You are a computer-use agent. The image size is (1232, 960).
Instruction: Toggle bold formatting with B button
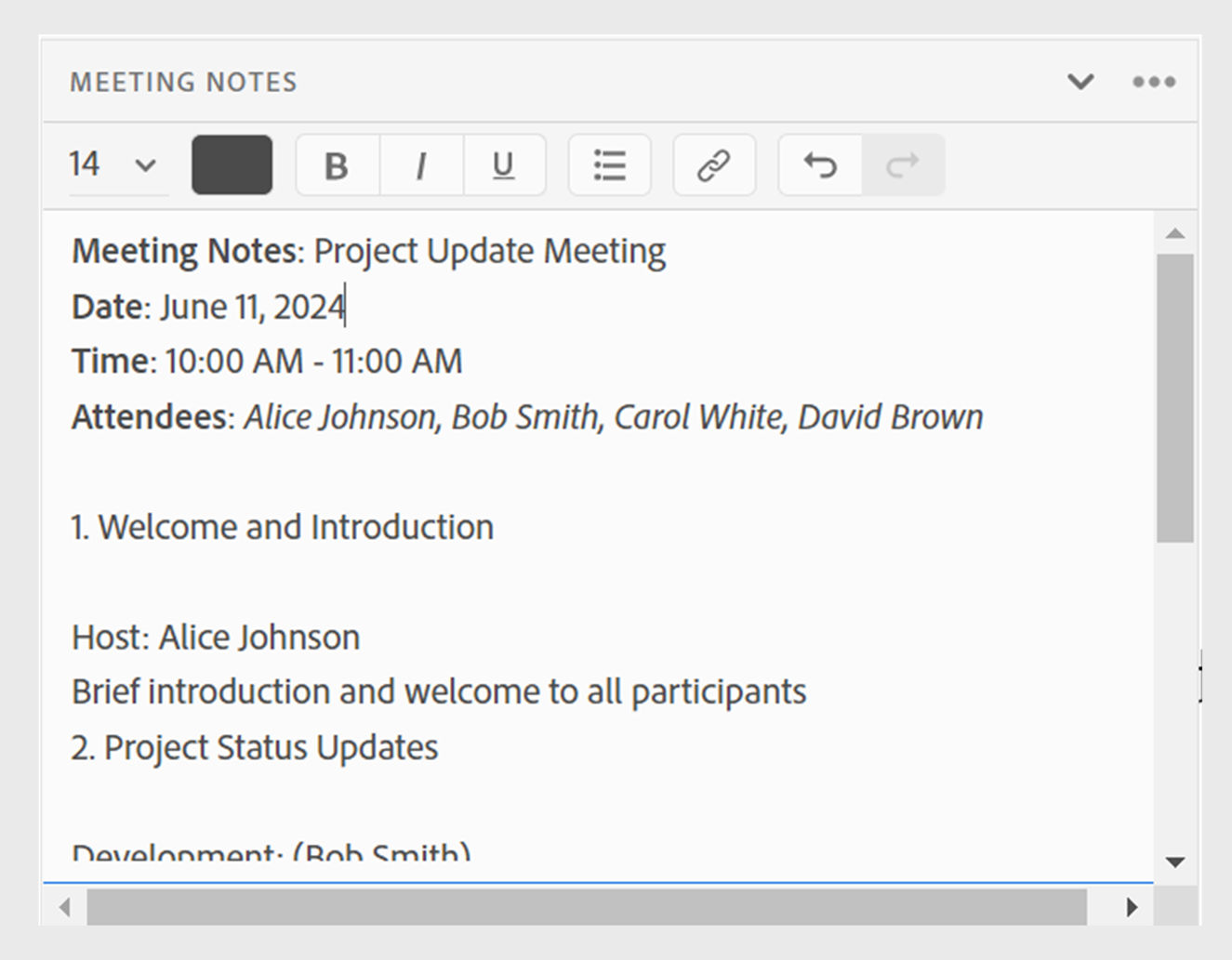pos(338,165)
